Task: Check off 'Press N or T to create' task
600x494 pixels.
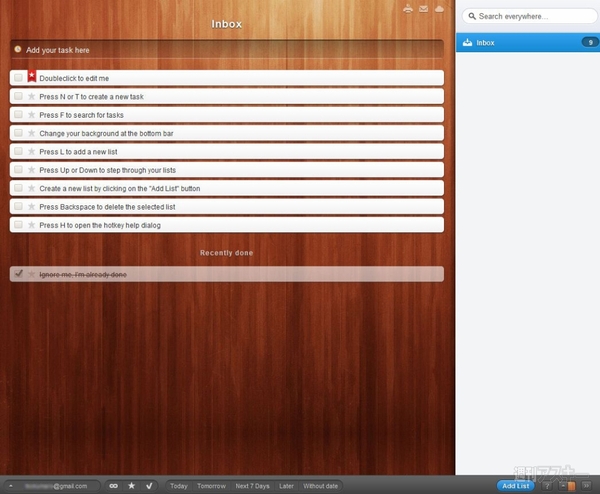Action: pyautogui.click(x=18, y=96)
